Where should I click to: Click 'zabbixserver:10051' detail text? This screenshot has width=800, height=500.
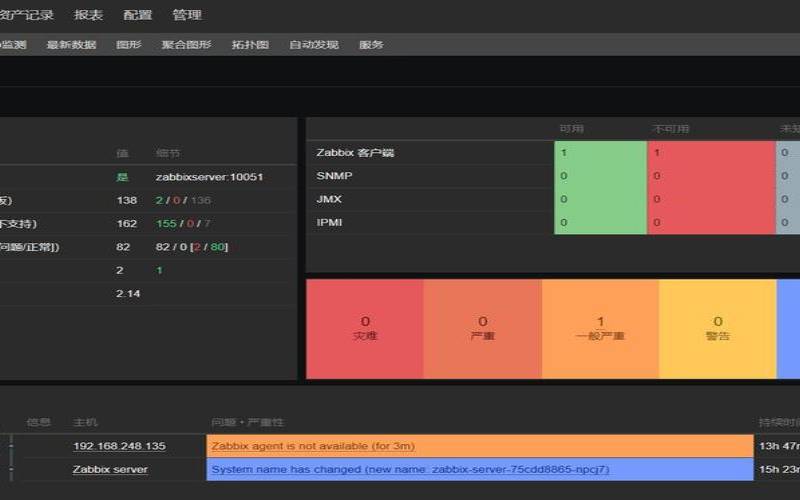(x=210, y=177)
